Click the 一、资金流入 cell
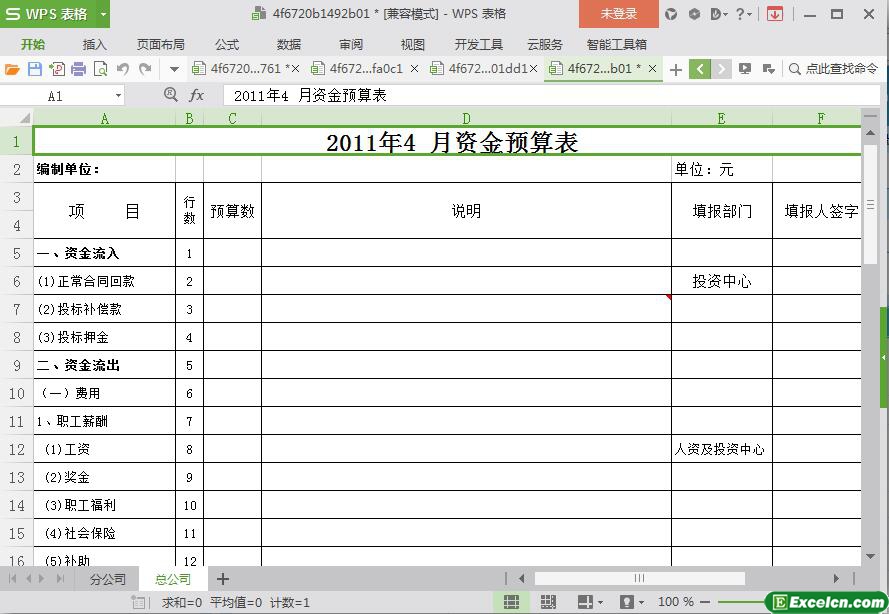The image size is (889, 614). coord(104,253)
